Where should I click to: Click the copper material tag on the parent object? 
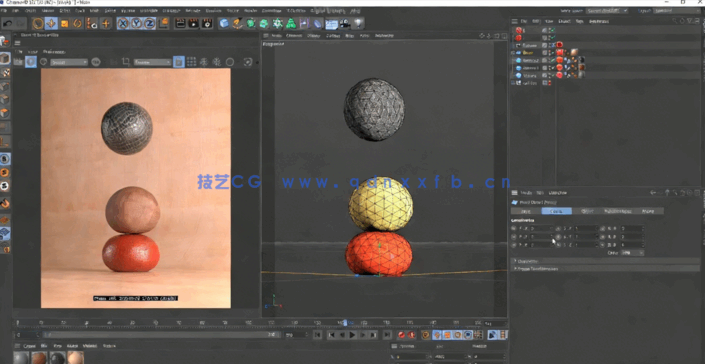click(x=575, y=53)
